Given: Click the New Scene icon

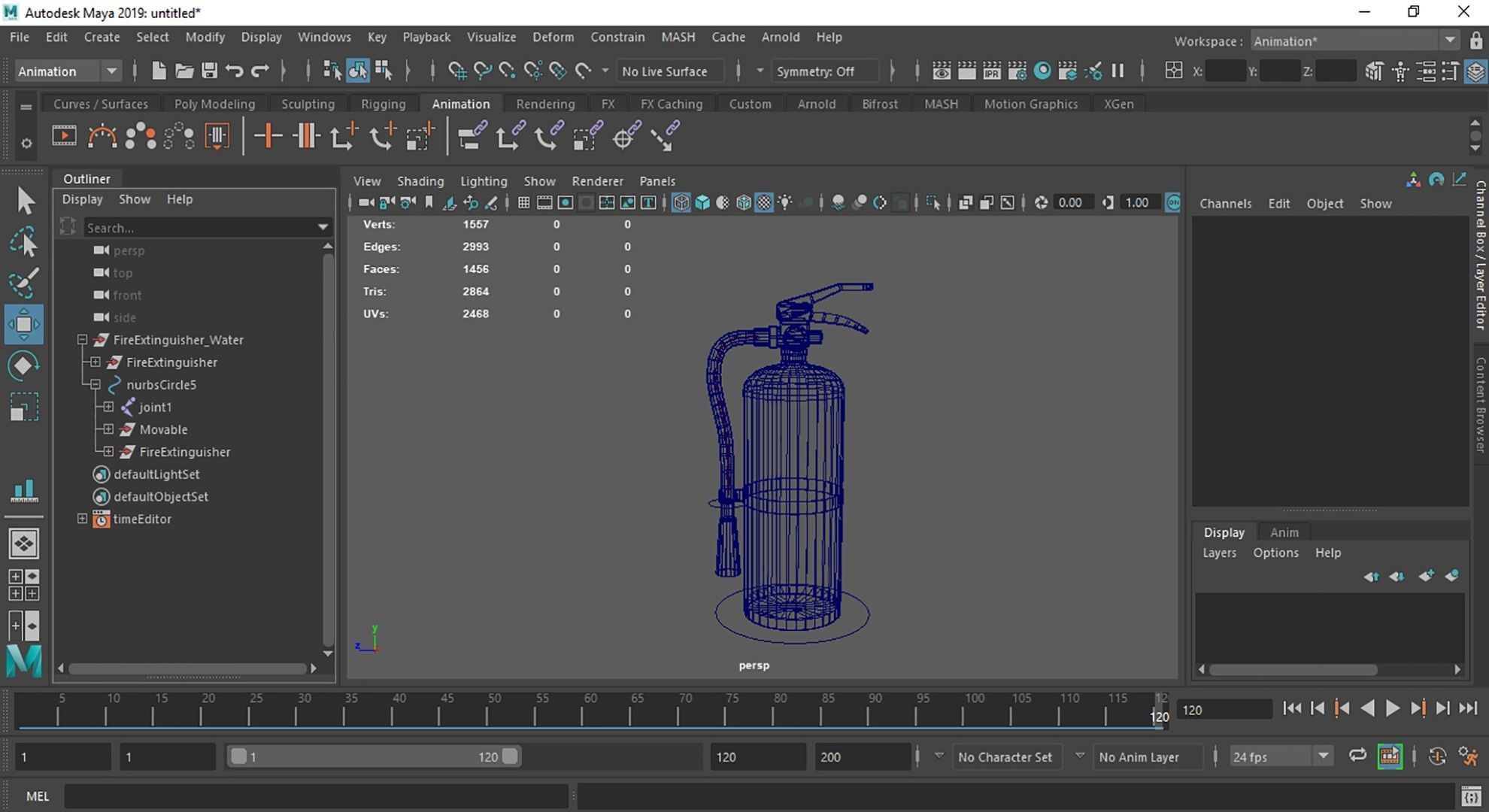Looking at the screenshot, I should pos(158,71).
